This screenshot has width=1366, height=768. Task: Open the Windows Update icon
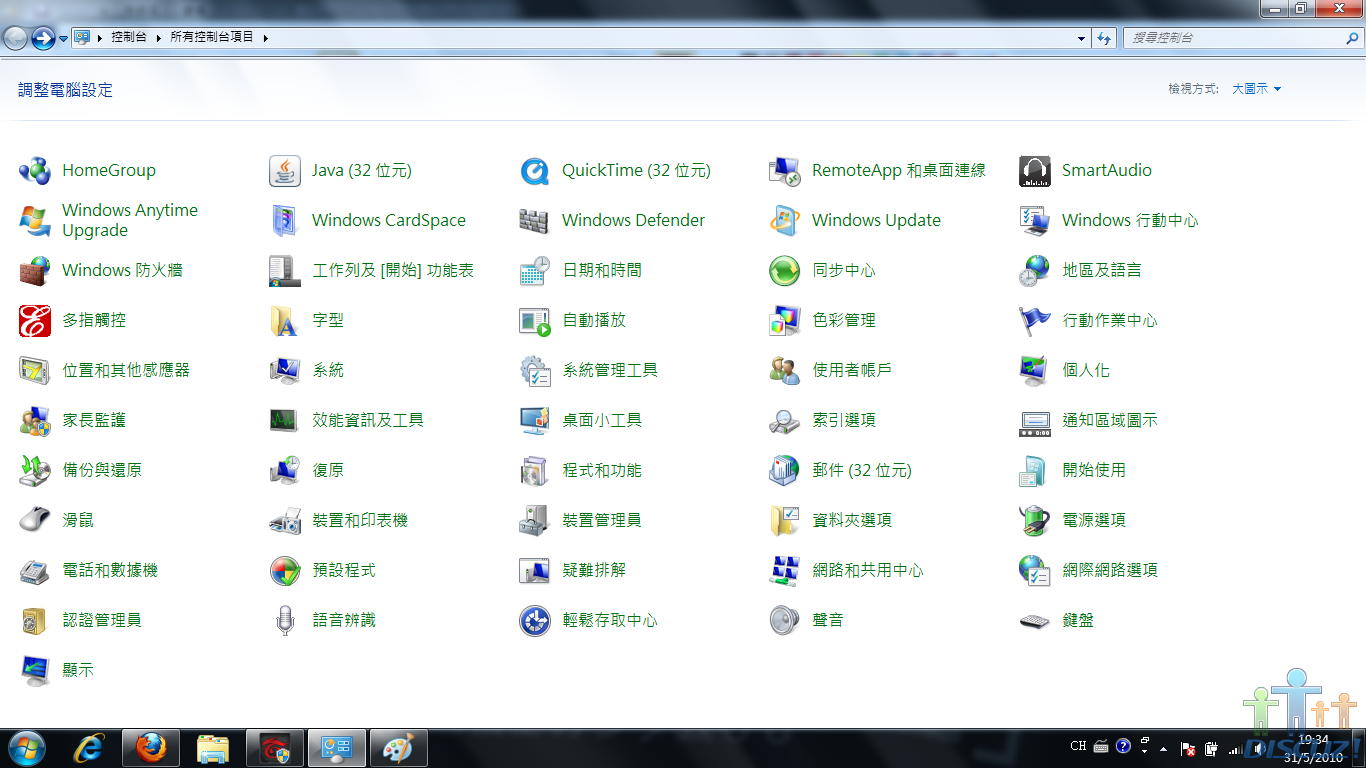pyautogui.click(x=785, y=221)
